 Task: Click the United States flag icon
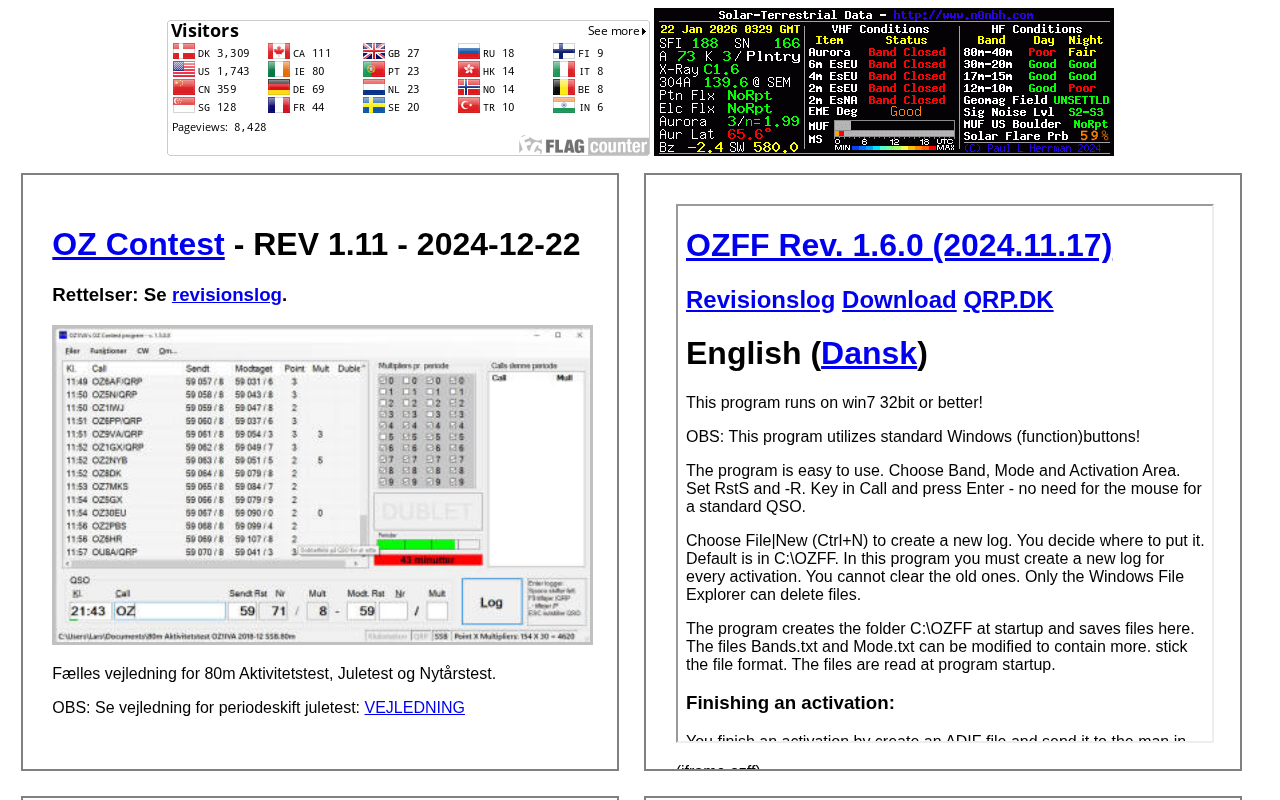[x=184, y=70]
